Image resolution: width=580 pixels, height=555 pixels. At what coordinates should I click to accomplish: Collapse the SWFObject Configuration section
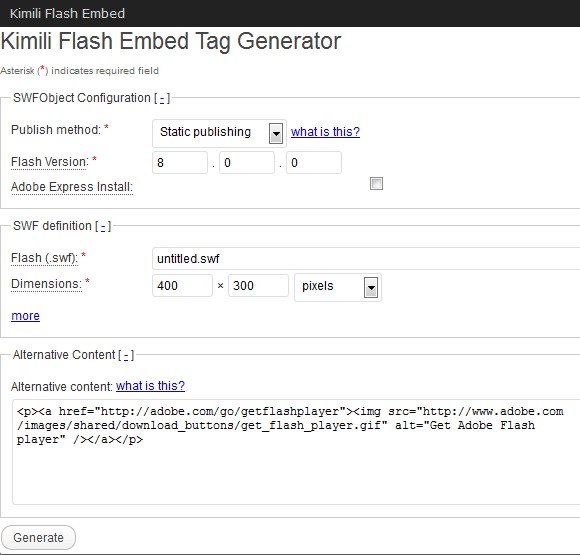point(162,98)
